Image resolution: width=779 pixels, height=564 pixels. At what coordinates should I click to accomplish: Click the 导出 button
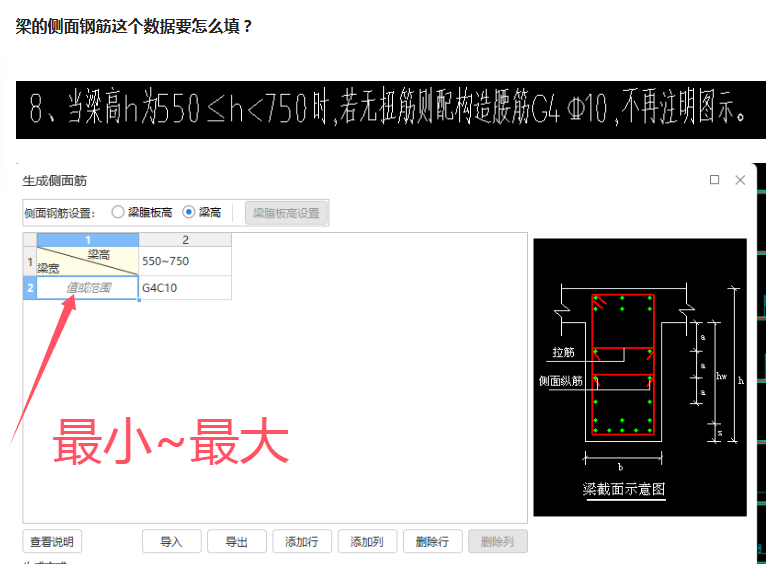pos(236,542)
